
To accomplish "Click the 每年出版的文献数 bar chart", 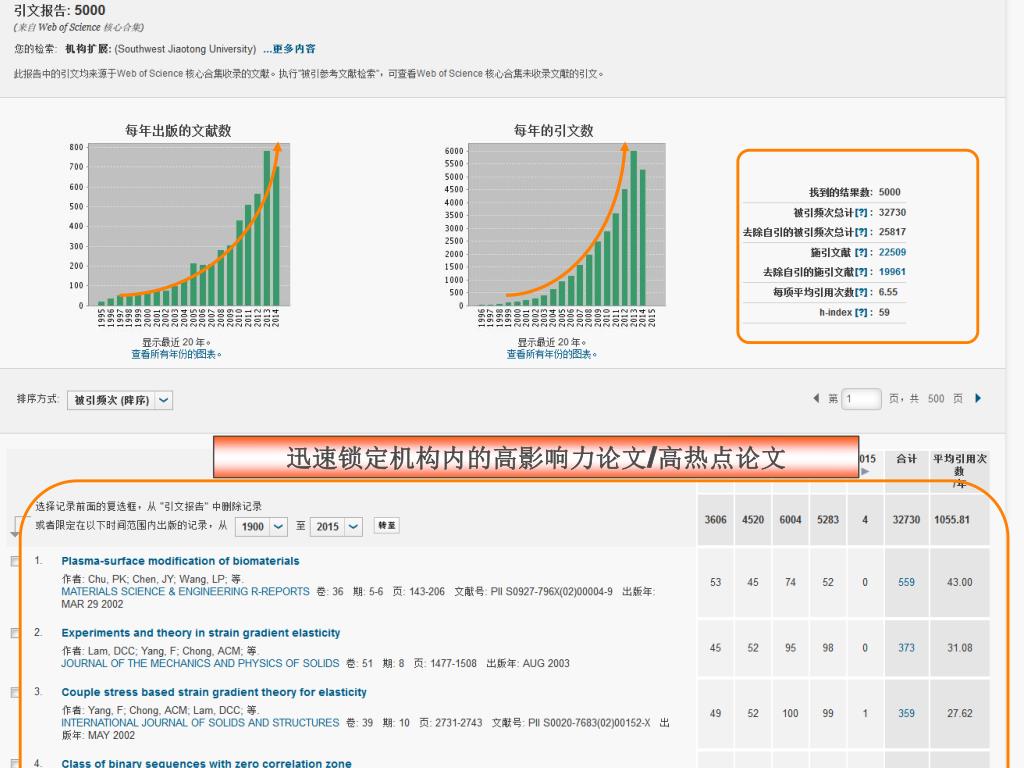I will click(x=189, y=225).
